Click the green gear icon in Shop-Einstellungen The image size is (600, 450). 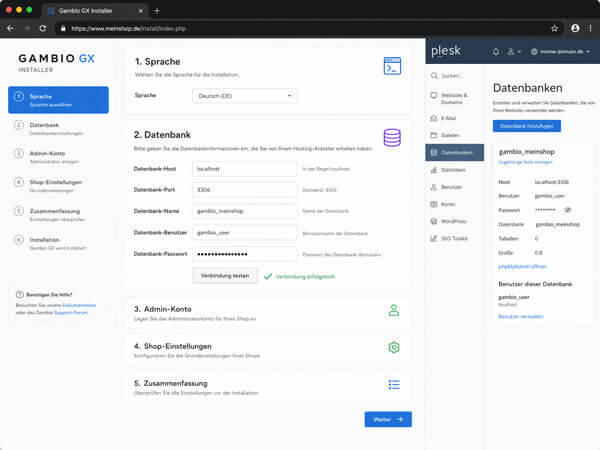click(x=394, y=347)
